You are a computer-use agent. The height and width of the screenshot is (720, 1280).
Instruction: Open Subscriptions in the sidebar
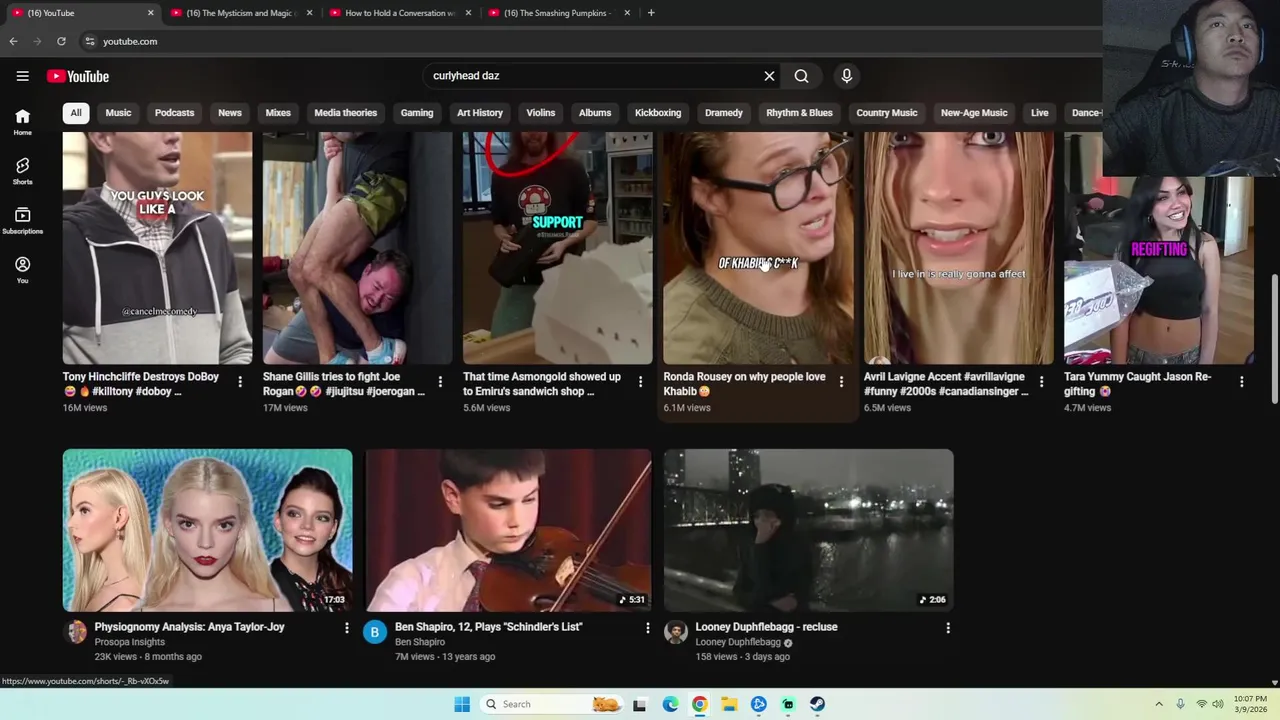click(22, 221)
